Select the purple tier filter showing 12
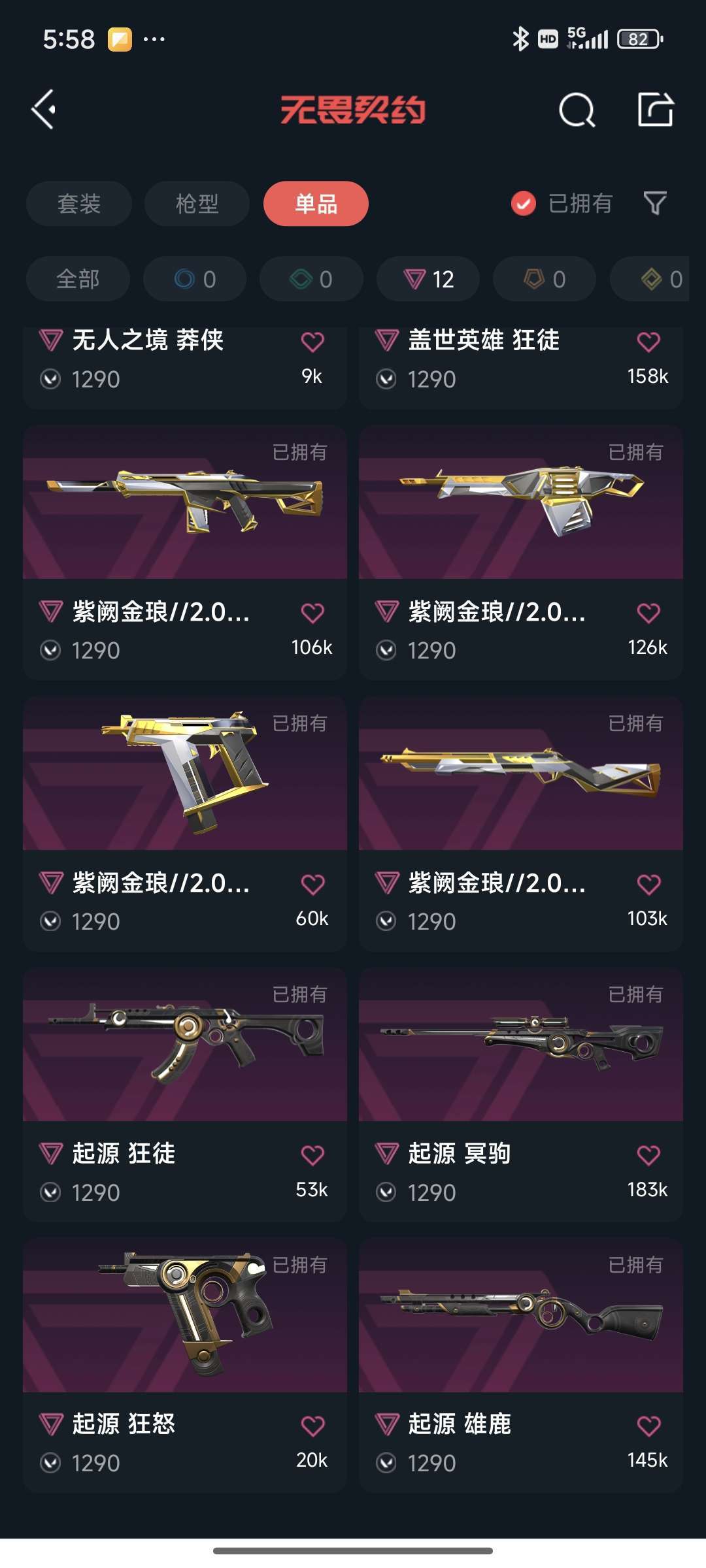The height and width of the screenshot is (1568, 706). (428, 279)
